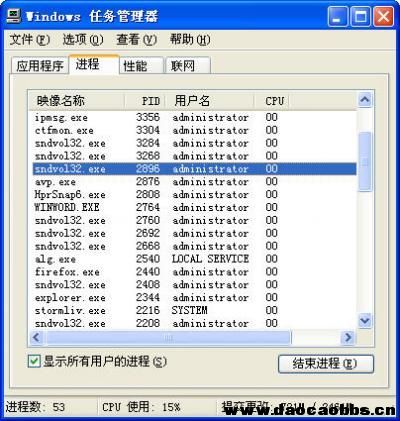Click the 结束进程(E) button
This screenshot has height=421, width=400.
326,364
